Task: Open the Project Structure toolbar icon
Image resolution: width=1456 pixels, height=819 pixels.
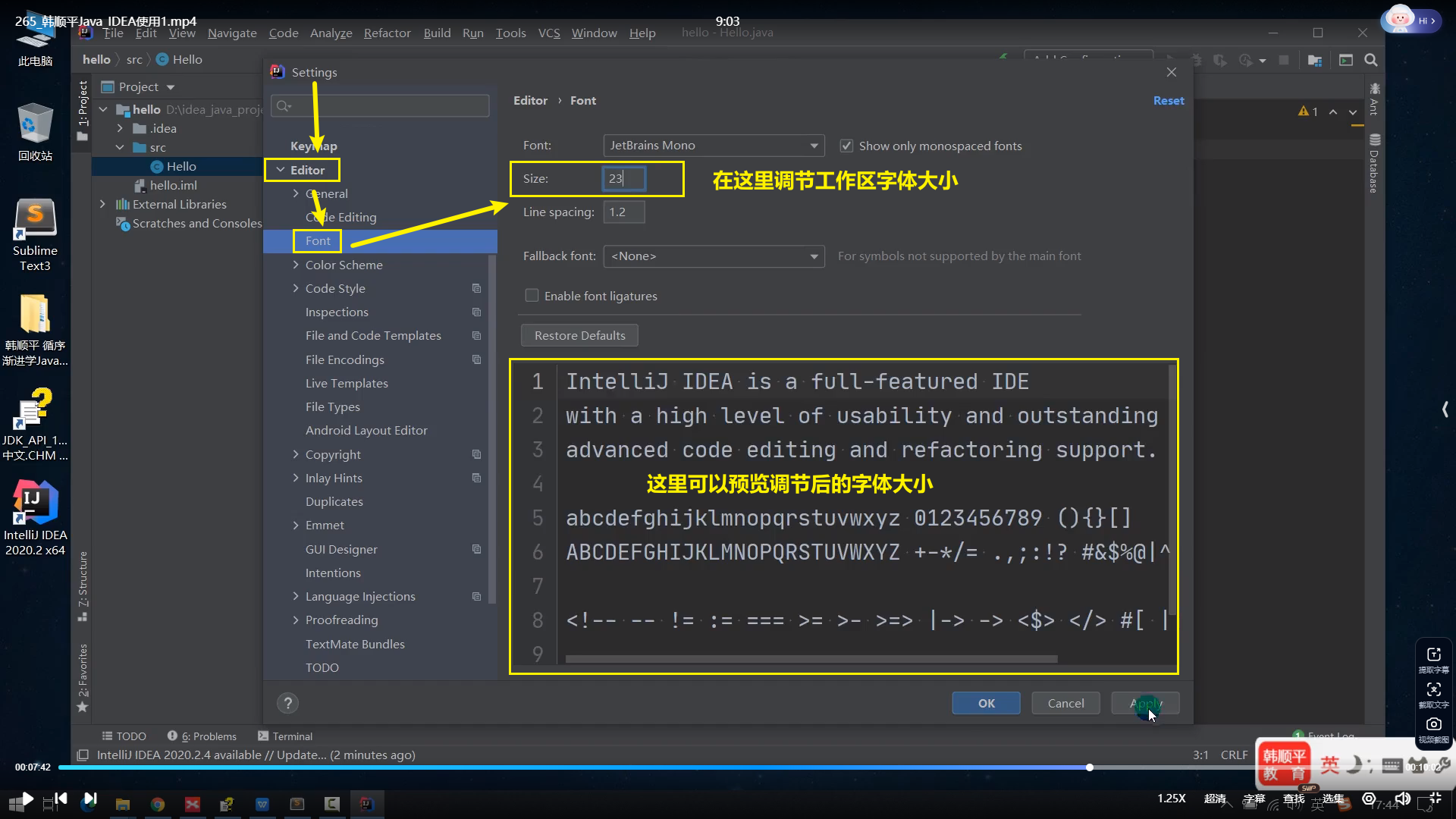Action: click(x=1315, y=60)
